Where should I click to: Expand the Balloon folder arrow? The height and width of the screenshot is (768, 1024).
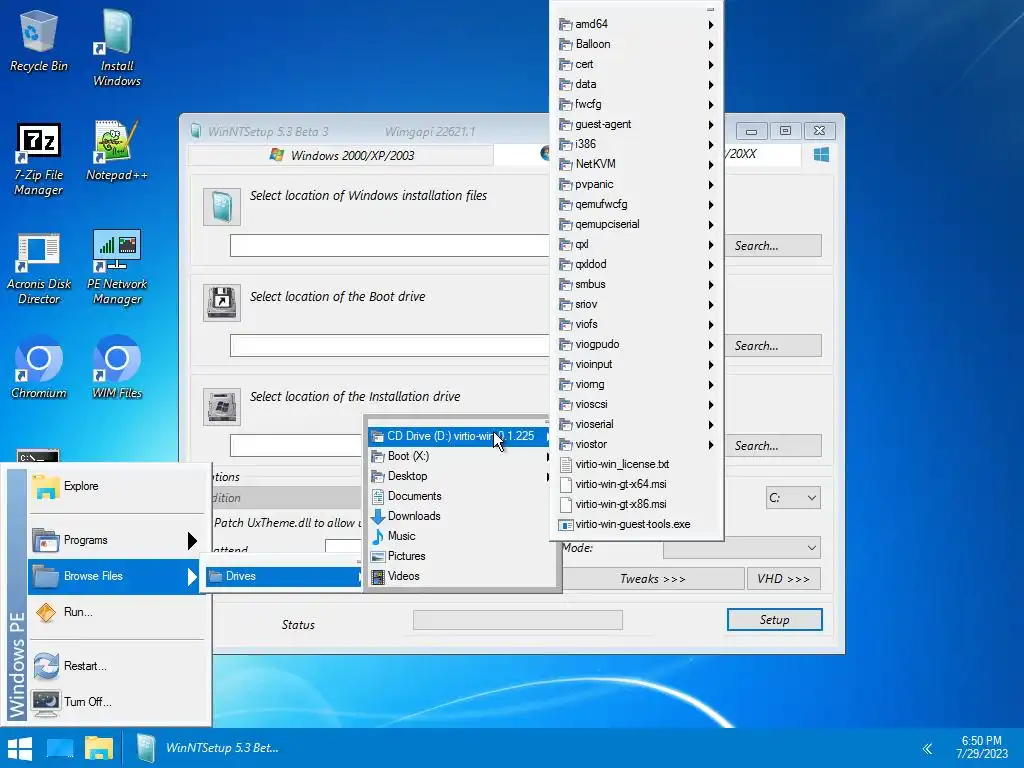[x=711, y=45]
